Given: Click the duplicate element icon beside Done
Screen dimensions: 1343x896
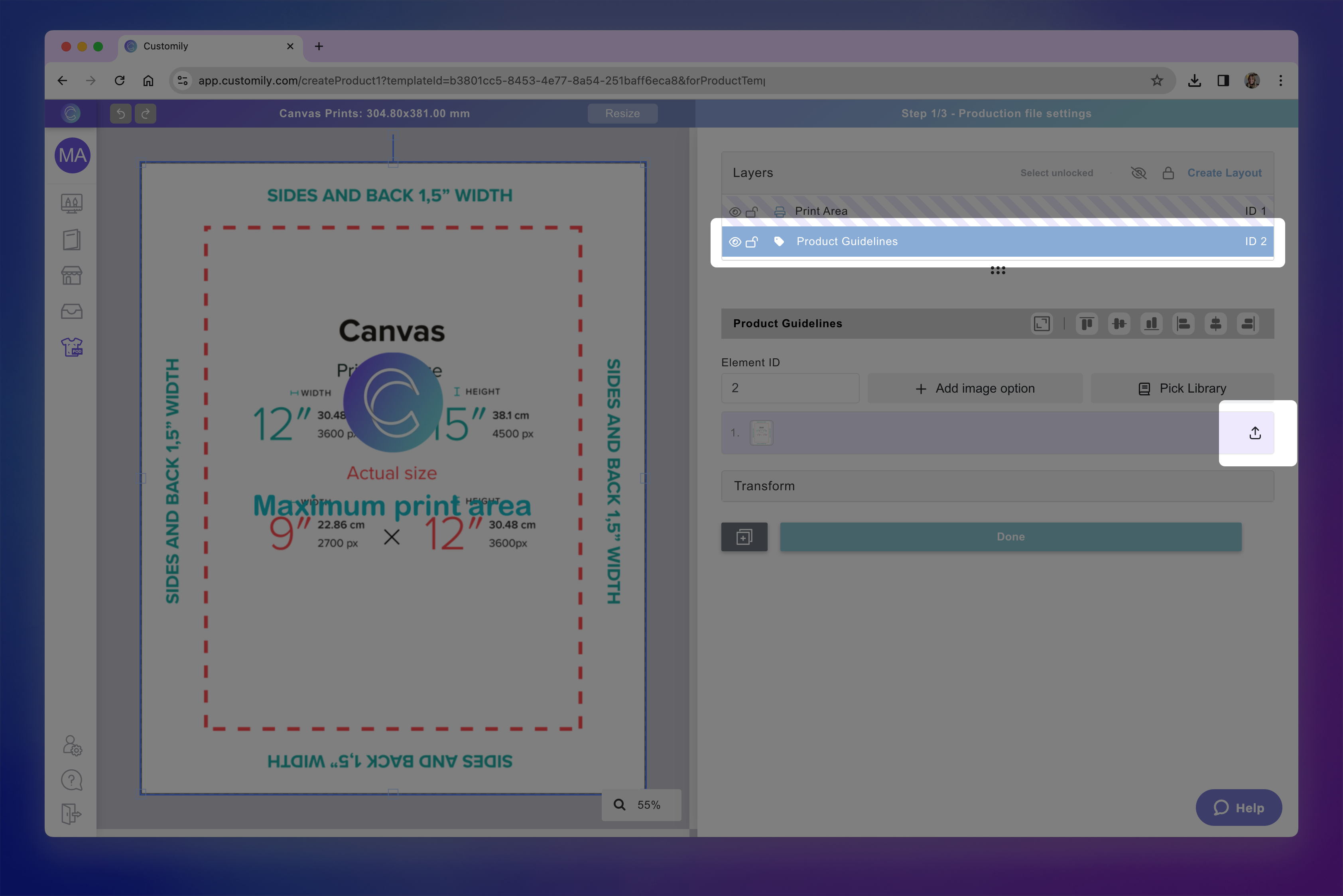Looking at the screenshot, I should [x=744, y=536].
